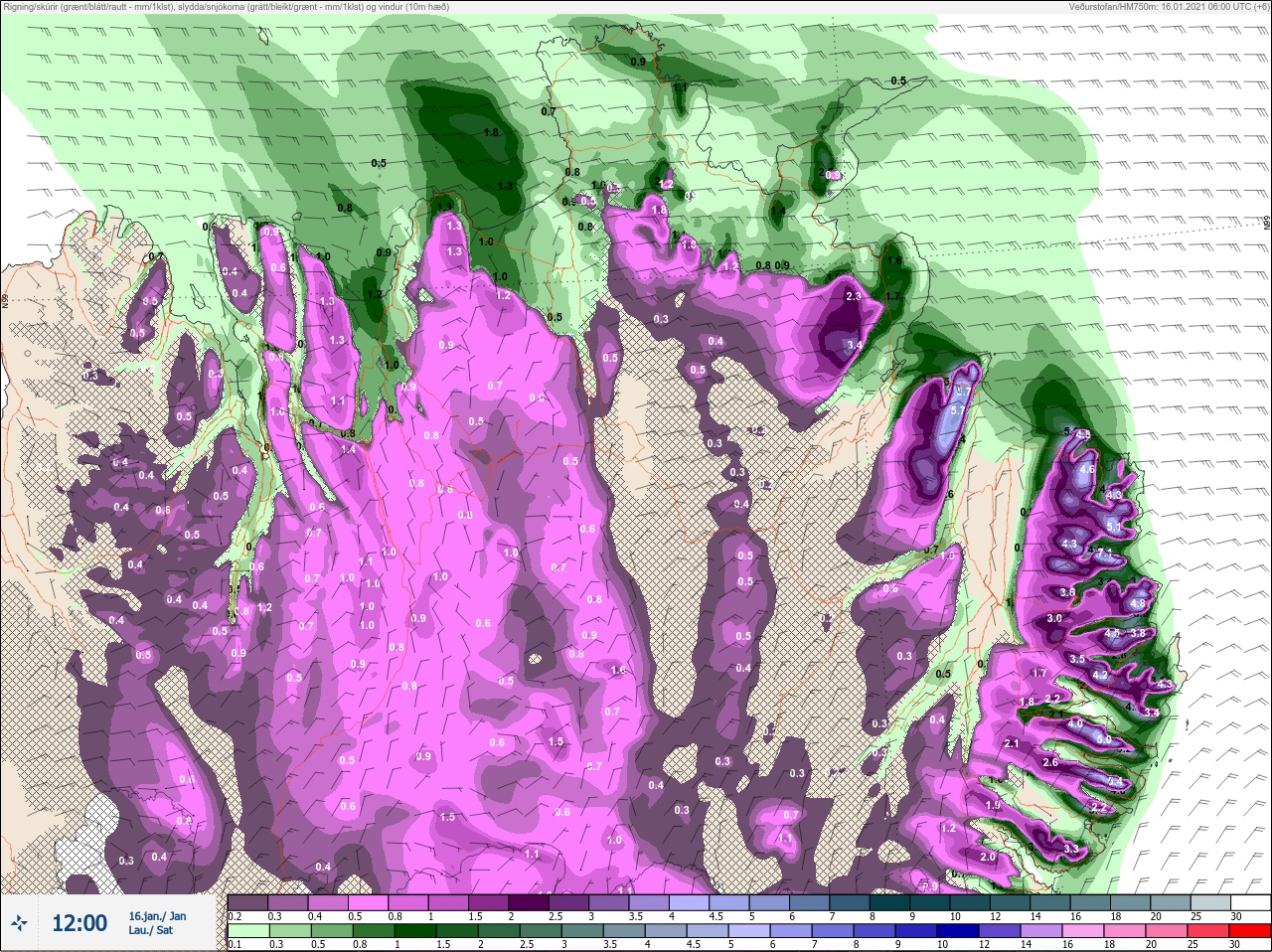Pick the upper legend dark purple swatch right of 2

pos(529,903)
